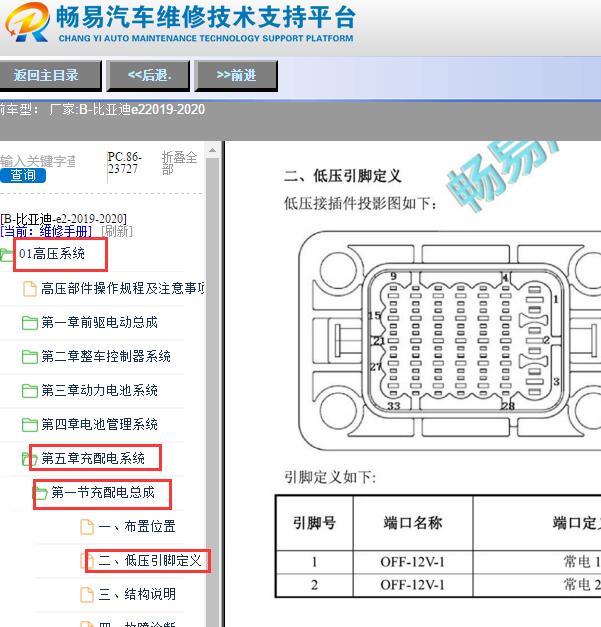Expand 第三章动力电池系统 chapter
The width and height of the screenshot is (601, 627).
pos(100,390)
